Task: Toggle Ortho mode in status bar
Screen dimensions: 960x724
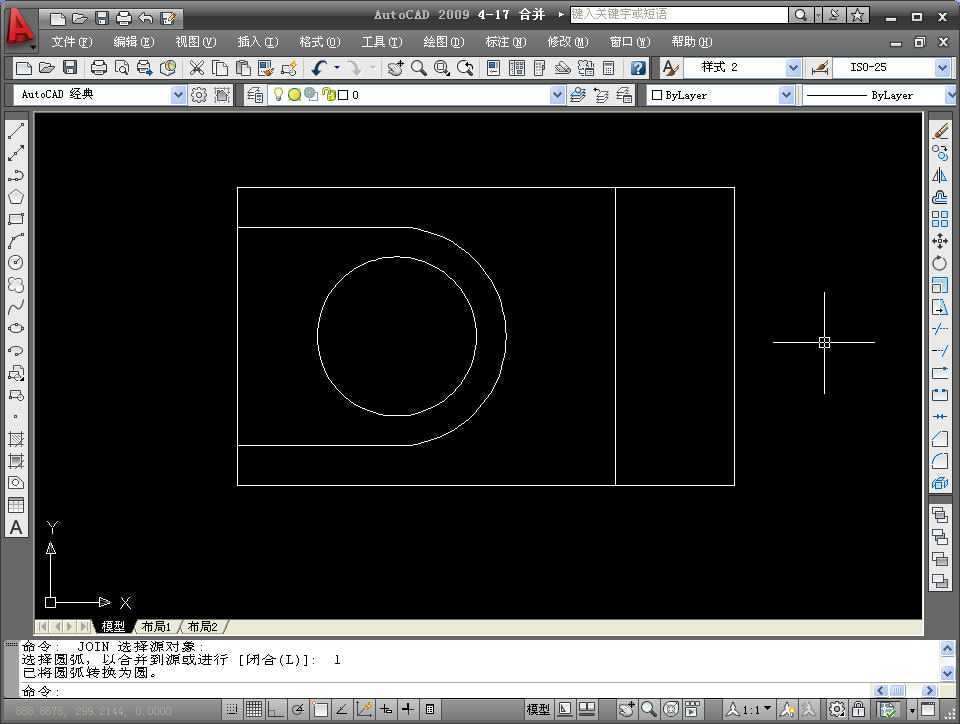Action: tap(276, 709)
